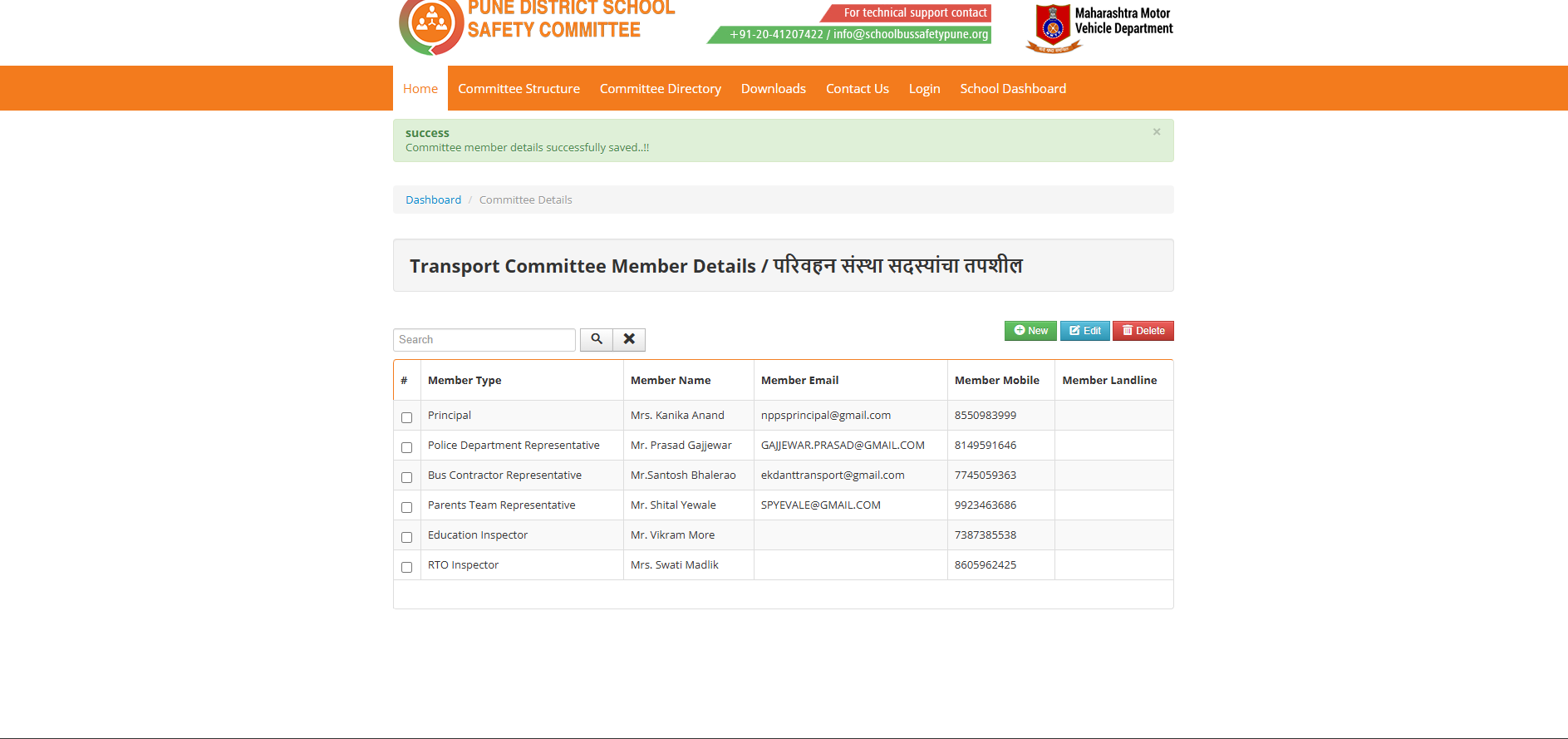Viewport: 1568px width, 739px height.
Task: Click the name Mrs. Kanika Anand
Action: point(677,415)
